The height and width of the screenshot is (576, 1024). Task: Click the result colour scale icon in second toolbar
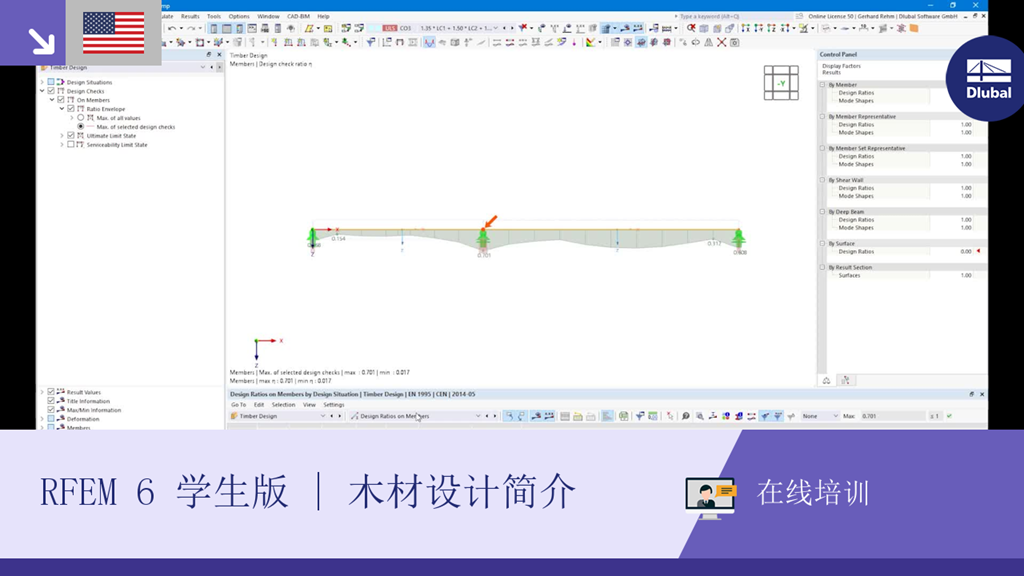[590, 42]
